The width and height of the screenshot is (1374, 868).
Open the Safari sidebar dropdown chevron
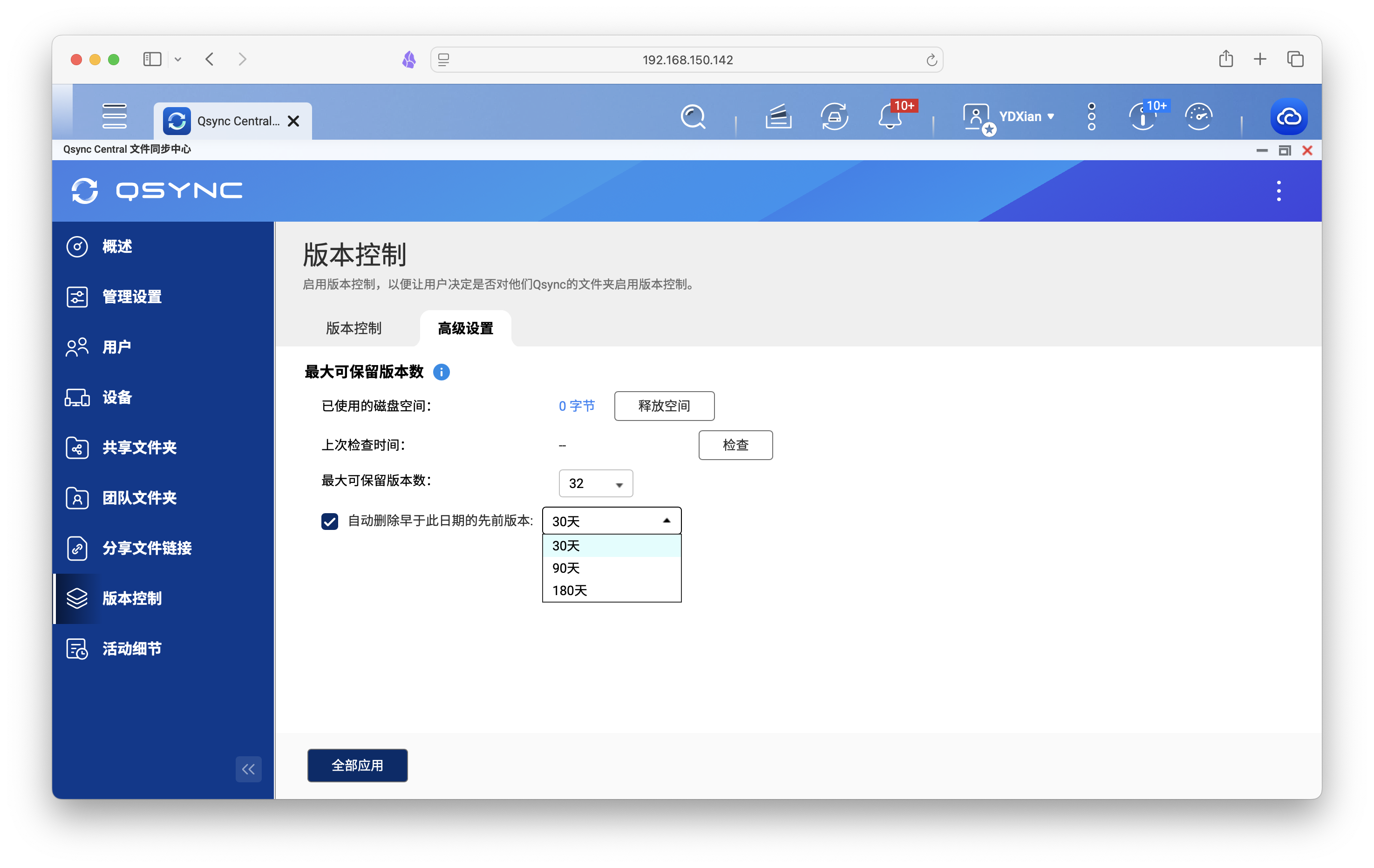click(178, 59)
